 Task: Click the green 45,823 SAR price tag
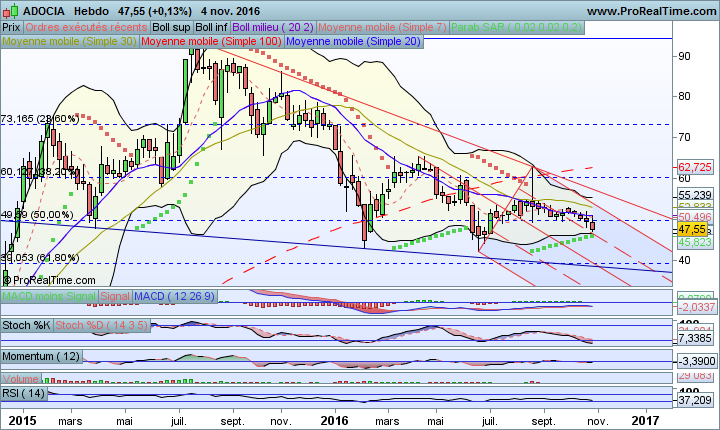click(695, 242)
